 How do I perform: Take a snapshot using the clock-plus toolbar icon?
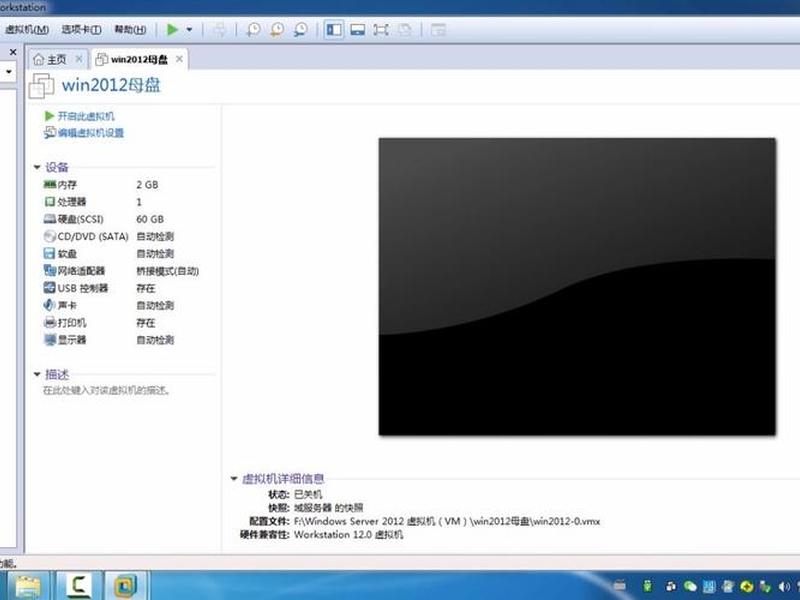[x=253, y=30]
